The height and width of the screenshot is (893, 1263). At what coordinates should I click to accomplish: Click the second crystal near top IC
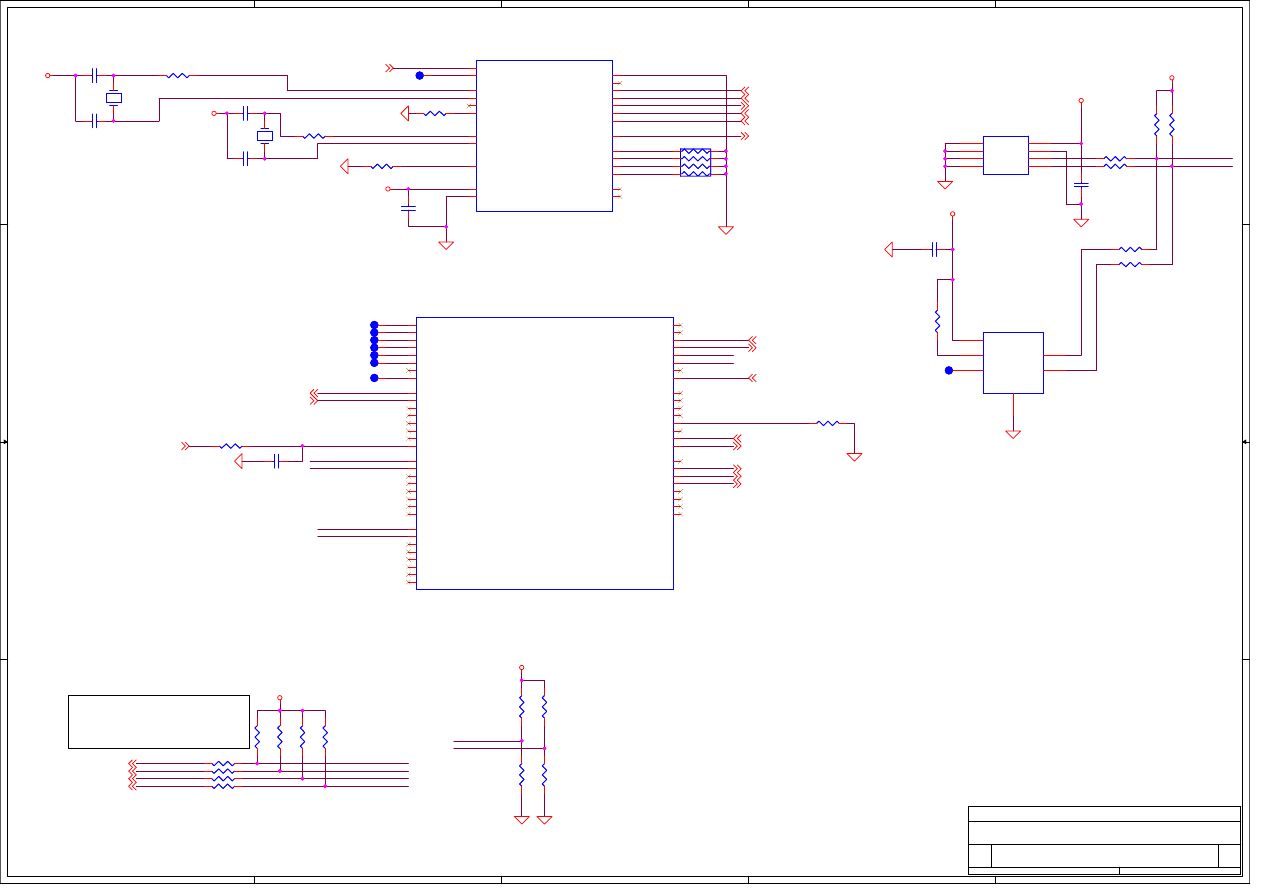264,136
